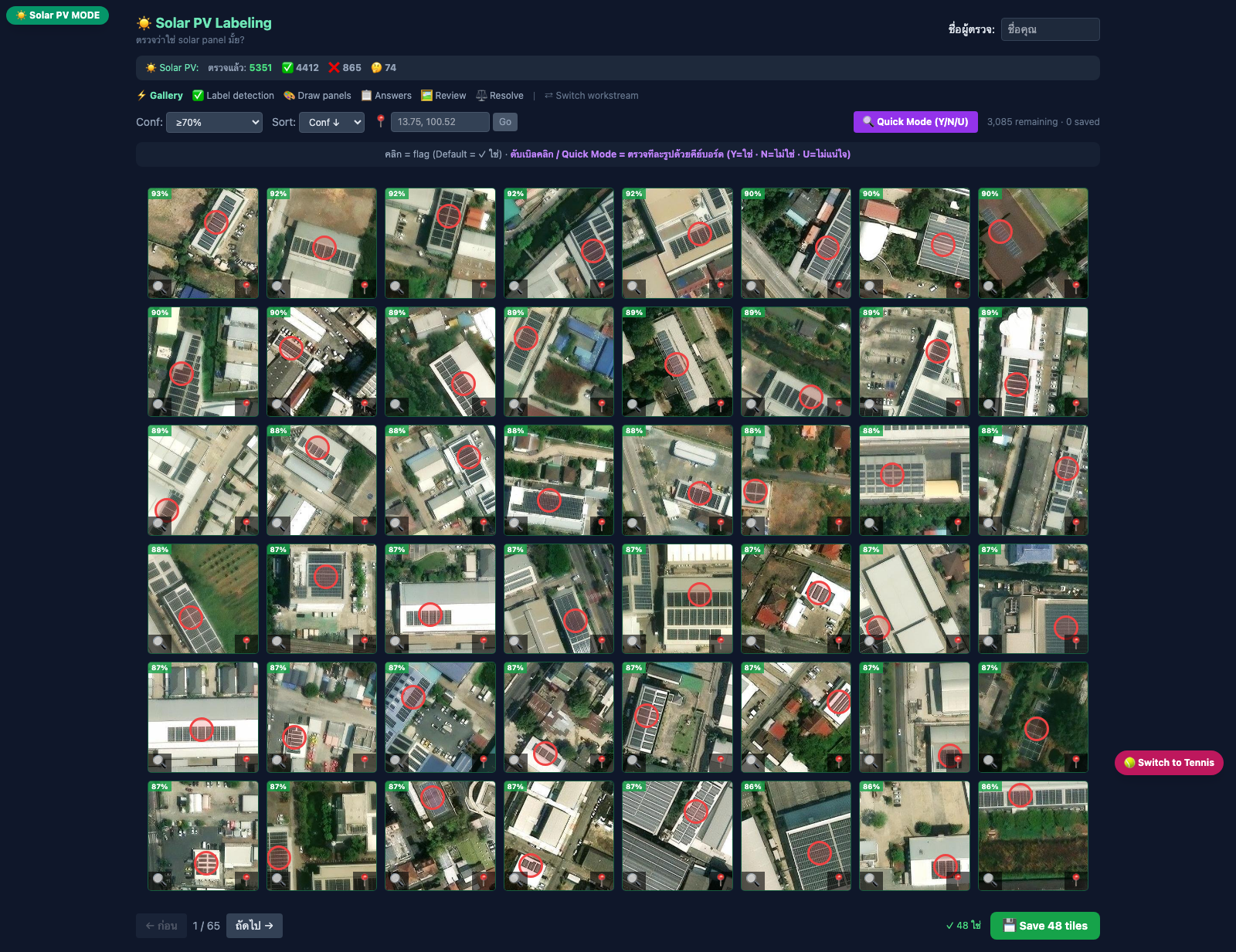Open magnifier on third row's fifth tile
The image size is (1236, 952).
coord(633,525)
